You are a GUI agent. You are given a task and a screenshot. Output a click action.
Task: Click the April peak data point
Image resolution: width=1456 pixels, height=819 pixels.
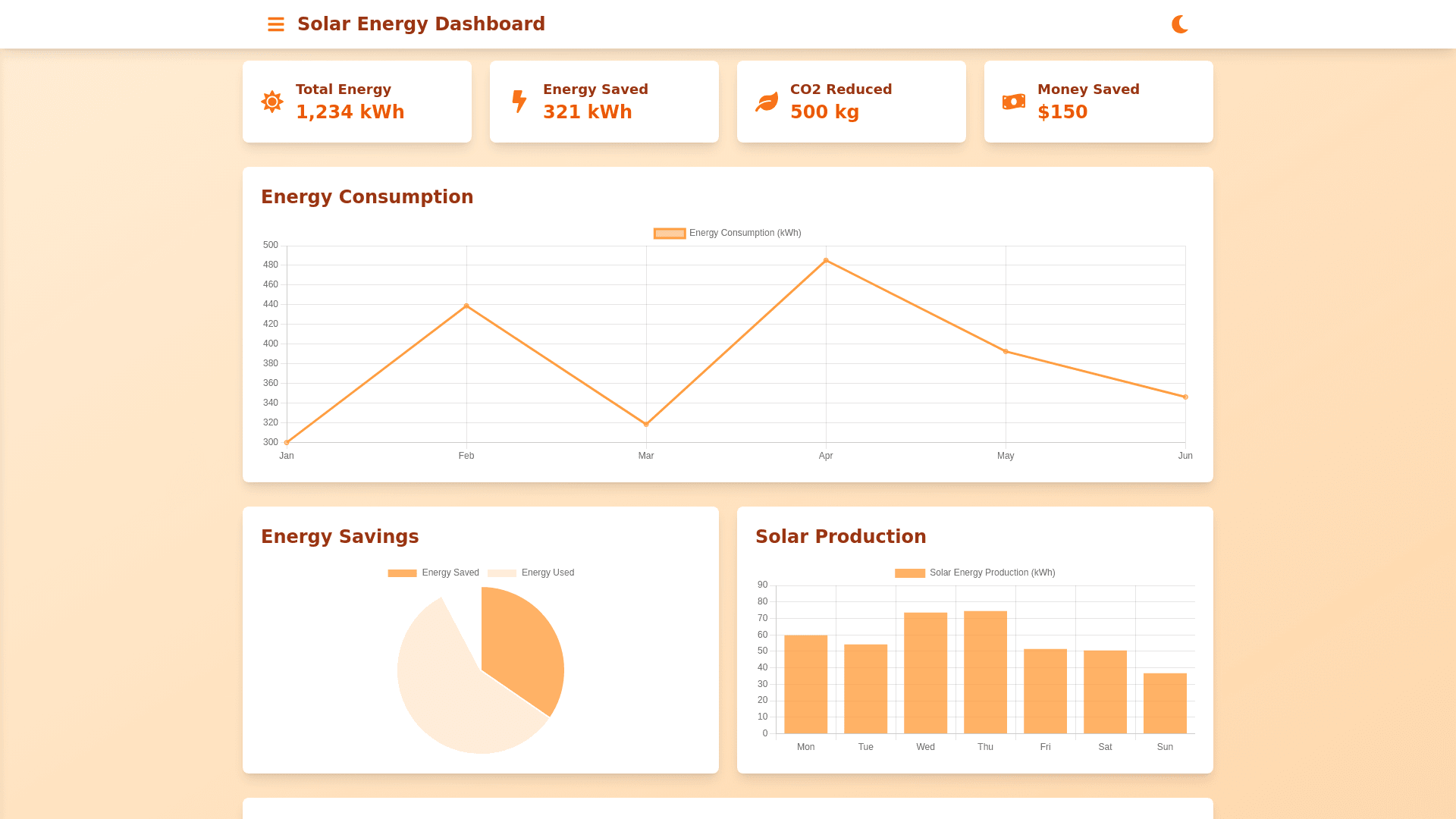(826, 261)
